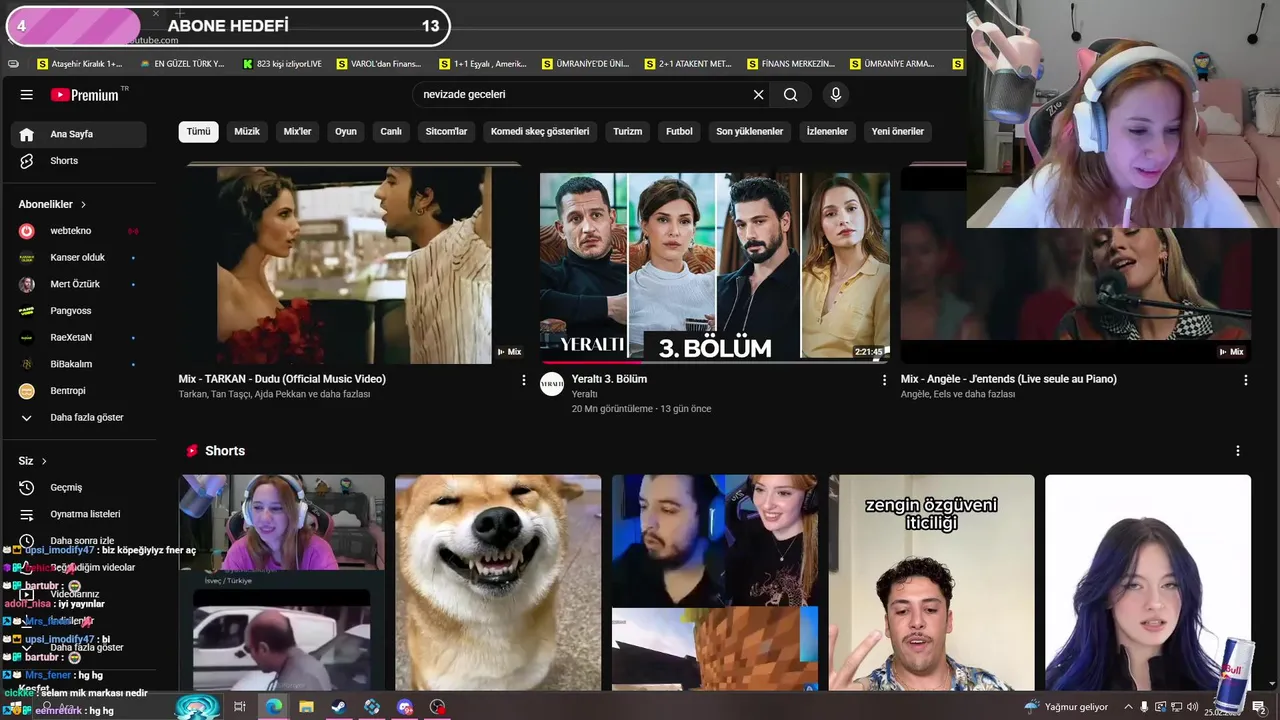Show hidden system tray icons

click(x=1128, y=707)
